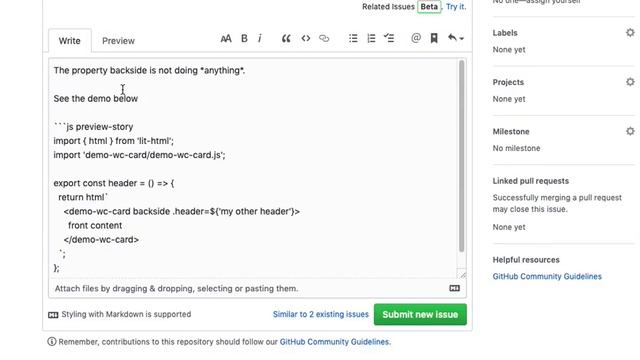Mention a user with @ icon
The height and width of the screenshot is (360, 640).
(416, 38)
